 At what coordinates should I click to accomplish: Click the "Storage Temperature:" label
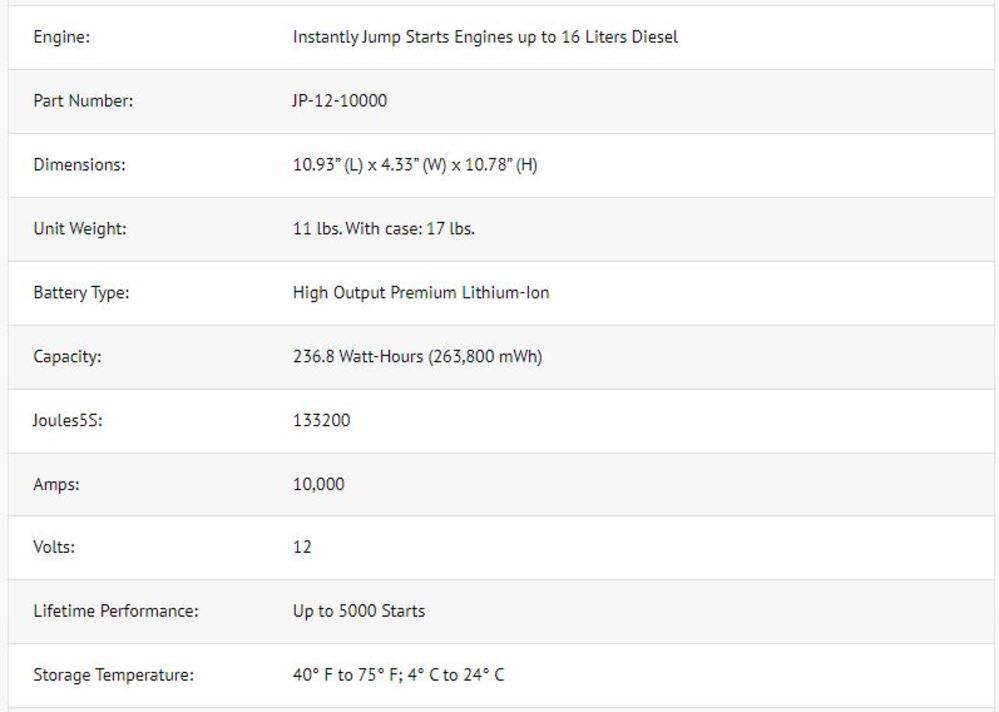pos(114,675)
